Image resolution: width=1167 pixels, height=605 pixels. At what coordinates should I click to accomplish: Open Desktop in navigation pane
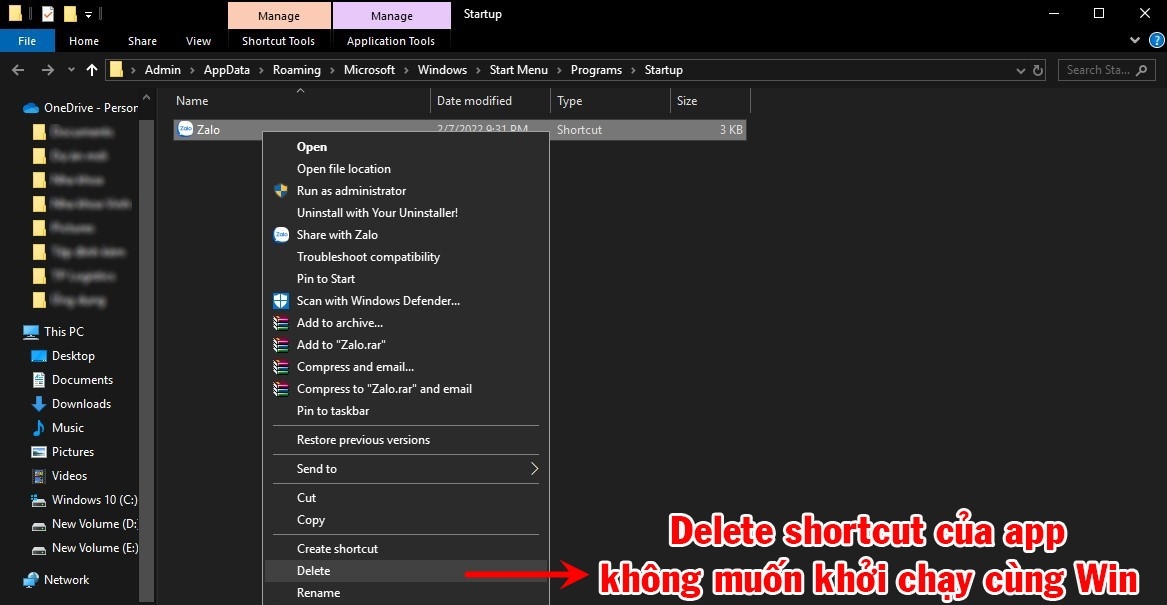tap(63, 356)
